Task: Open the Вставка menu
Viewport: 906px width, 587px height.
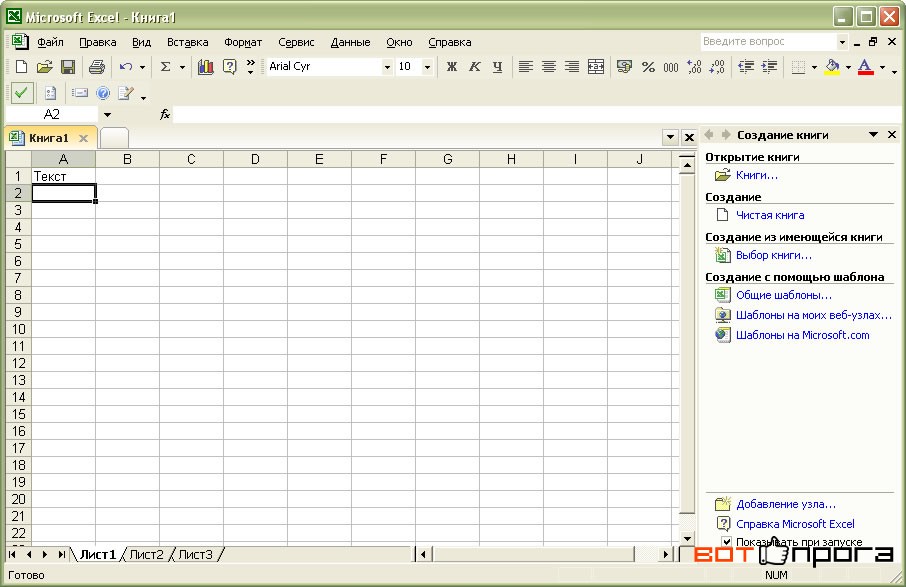Action: coord(187,42)
